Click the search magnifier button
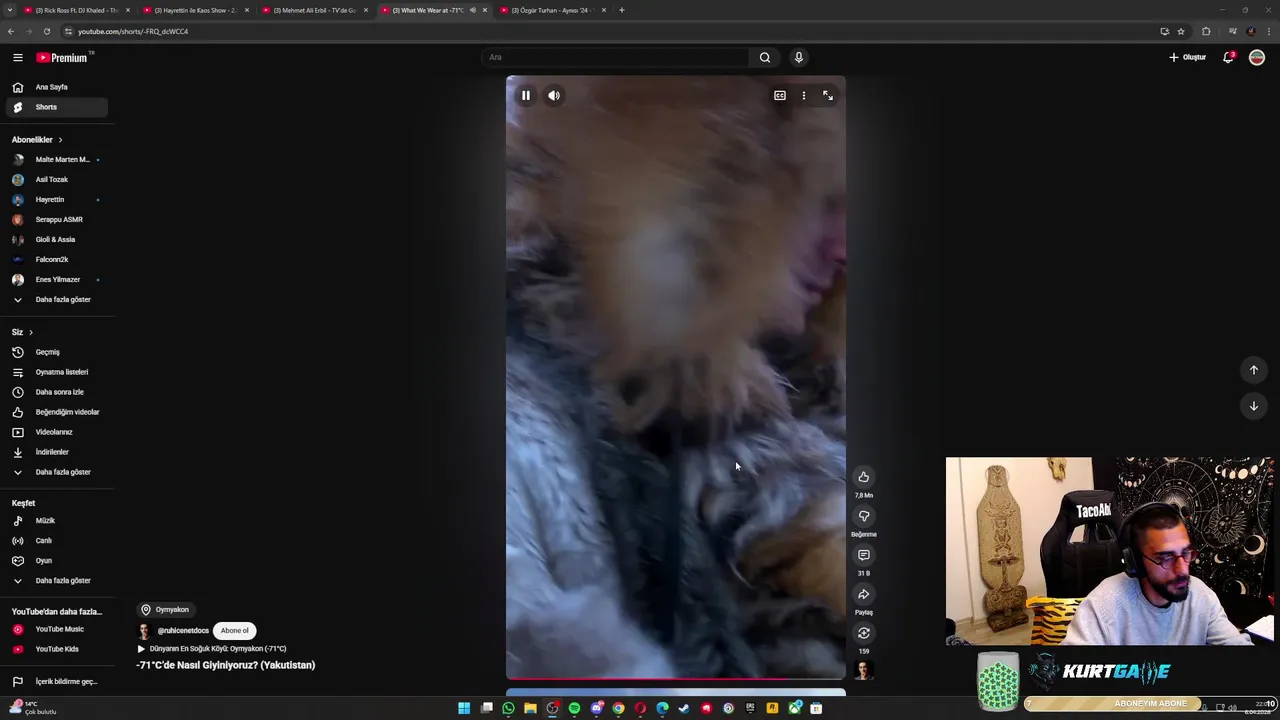This screenshot has width=1280, height=720. tap(765, 57)
